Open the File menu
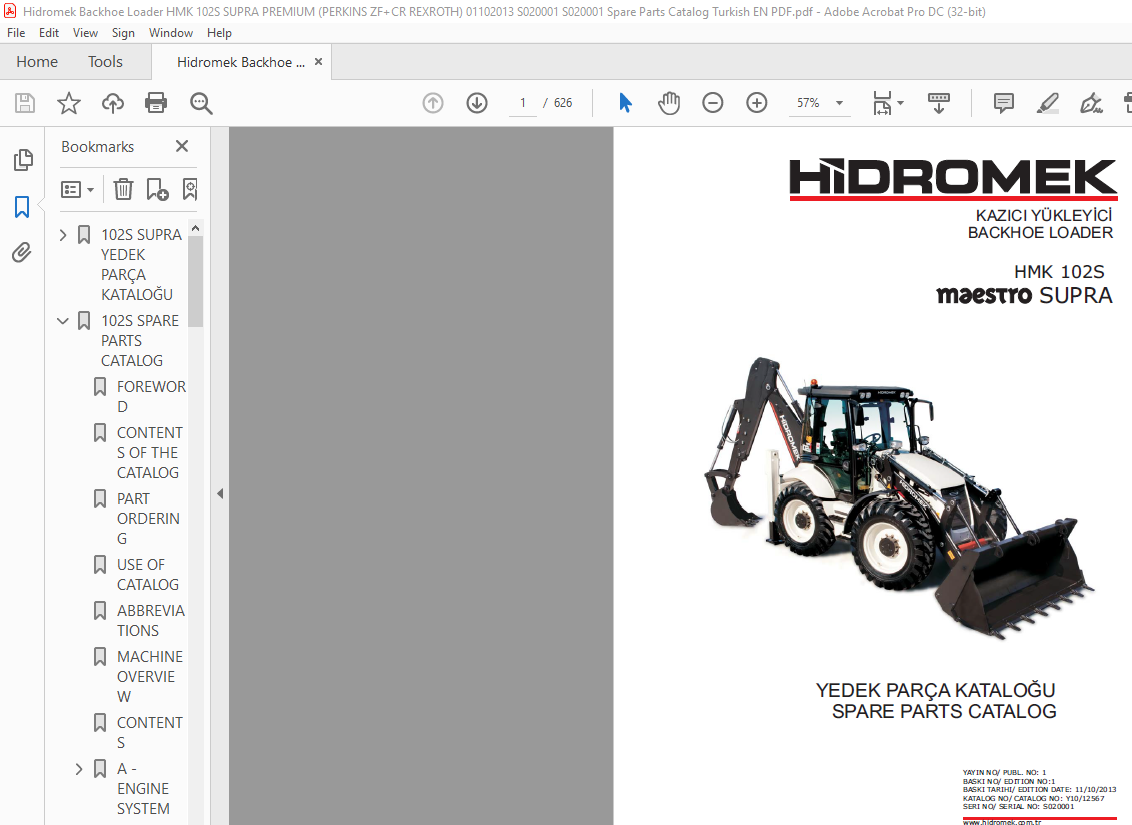The width and height of the screenshot is (1132, 825). click(x=16, y=32)
